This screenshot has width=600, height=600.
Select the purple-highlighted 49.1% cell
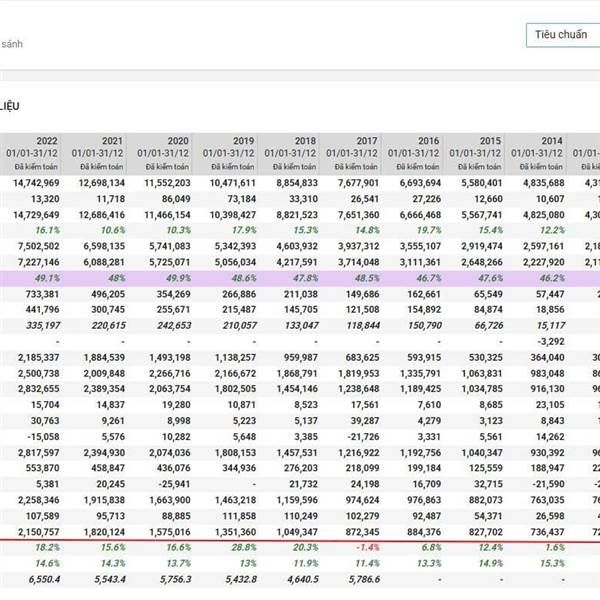pyautogui.click(x=46, y=277)
